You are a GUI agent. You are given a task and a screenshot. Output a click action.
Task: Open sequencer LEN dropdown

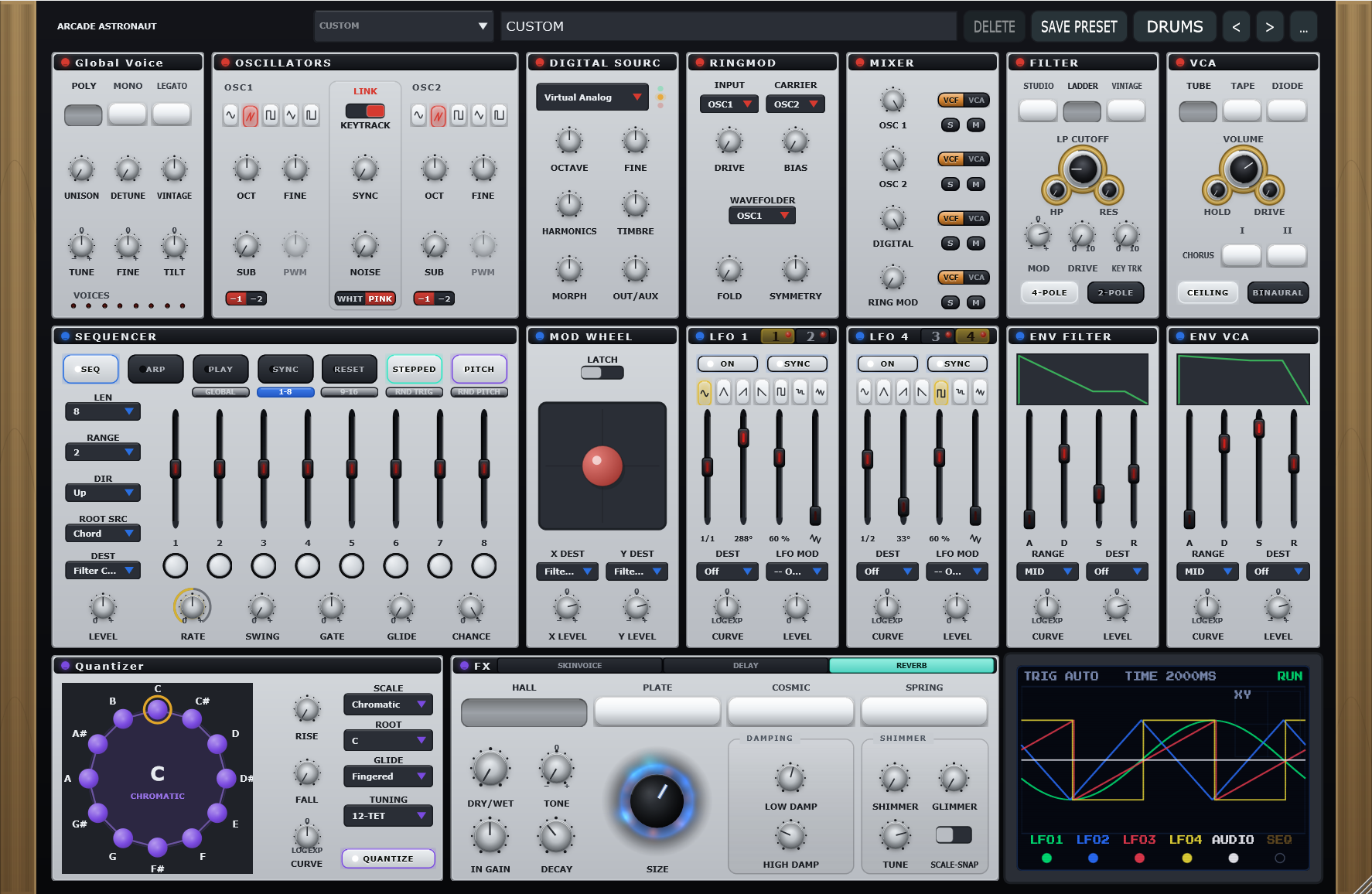(103, 411)
